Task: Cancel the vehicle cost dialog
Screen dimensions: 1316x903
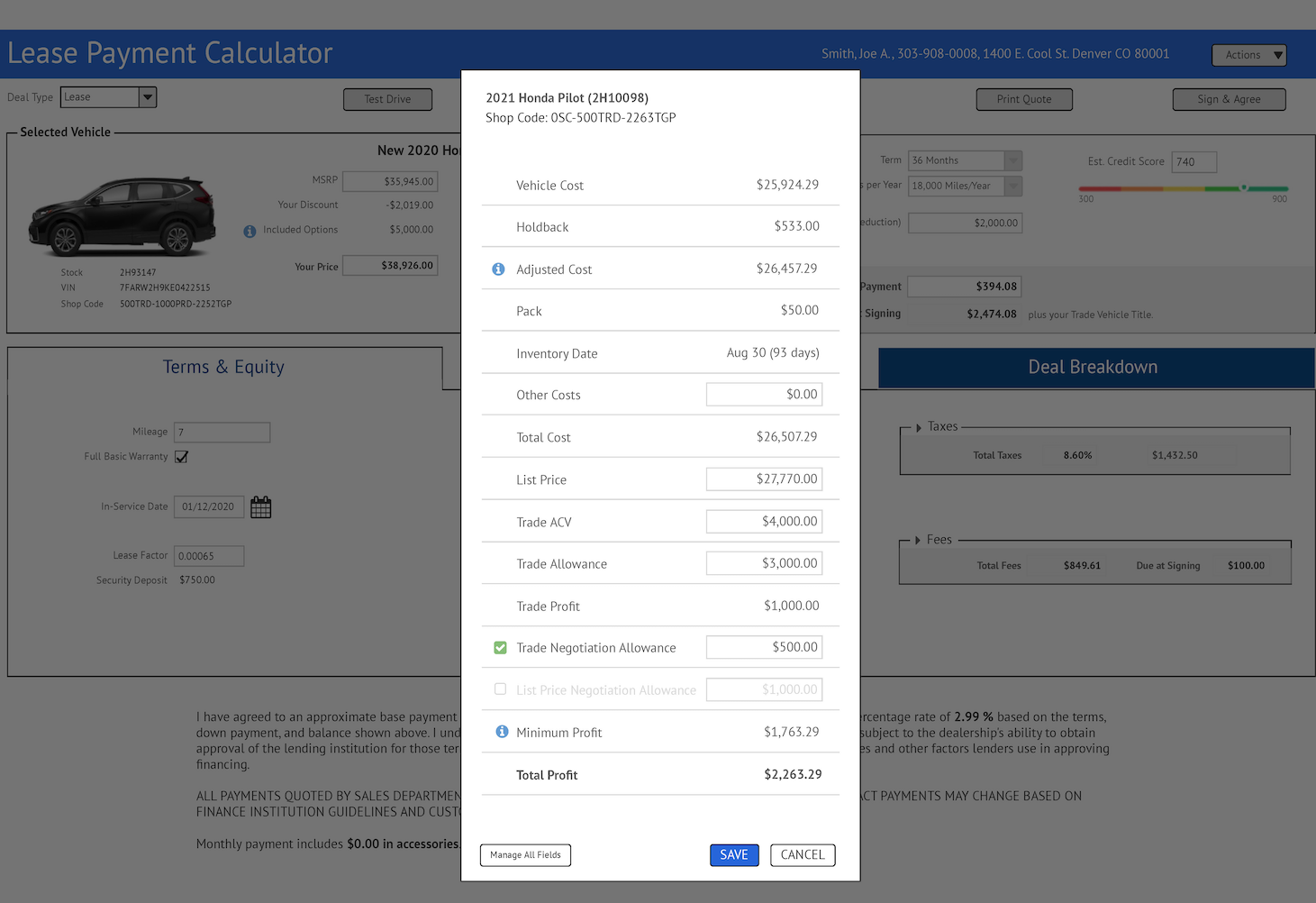Action: [x=803, y=855]
